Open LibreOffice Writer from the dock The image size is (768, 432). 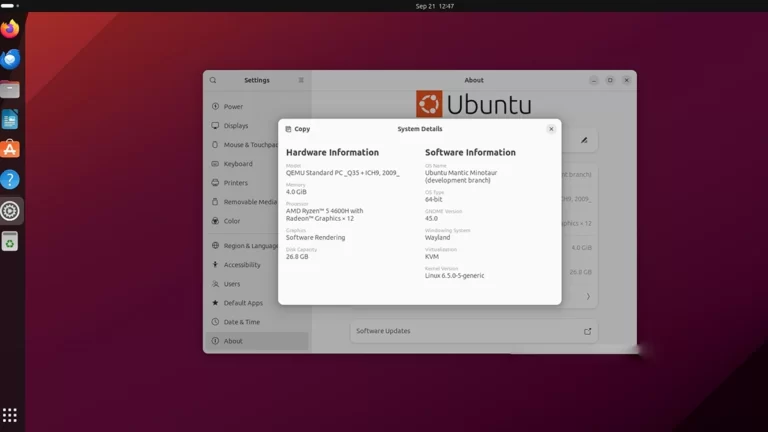click(x=10, y=120)
